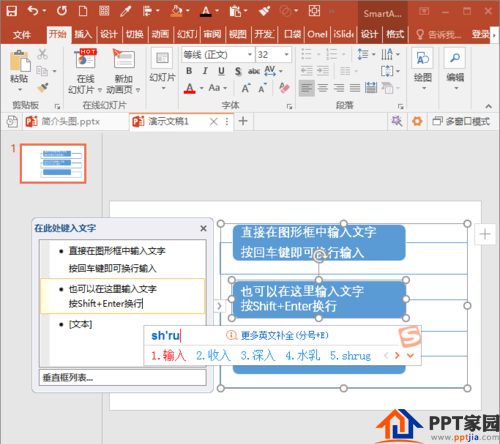Image resolution: width=500 pixels, height=444 pixels.
Task: Toggle Italic formatting
Action: 205,71
